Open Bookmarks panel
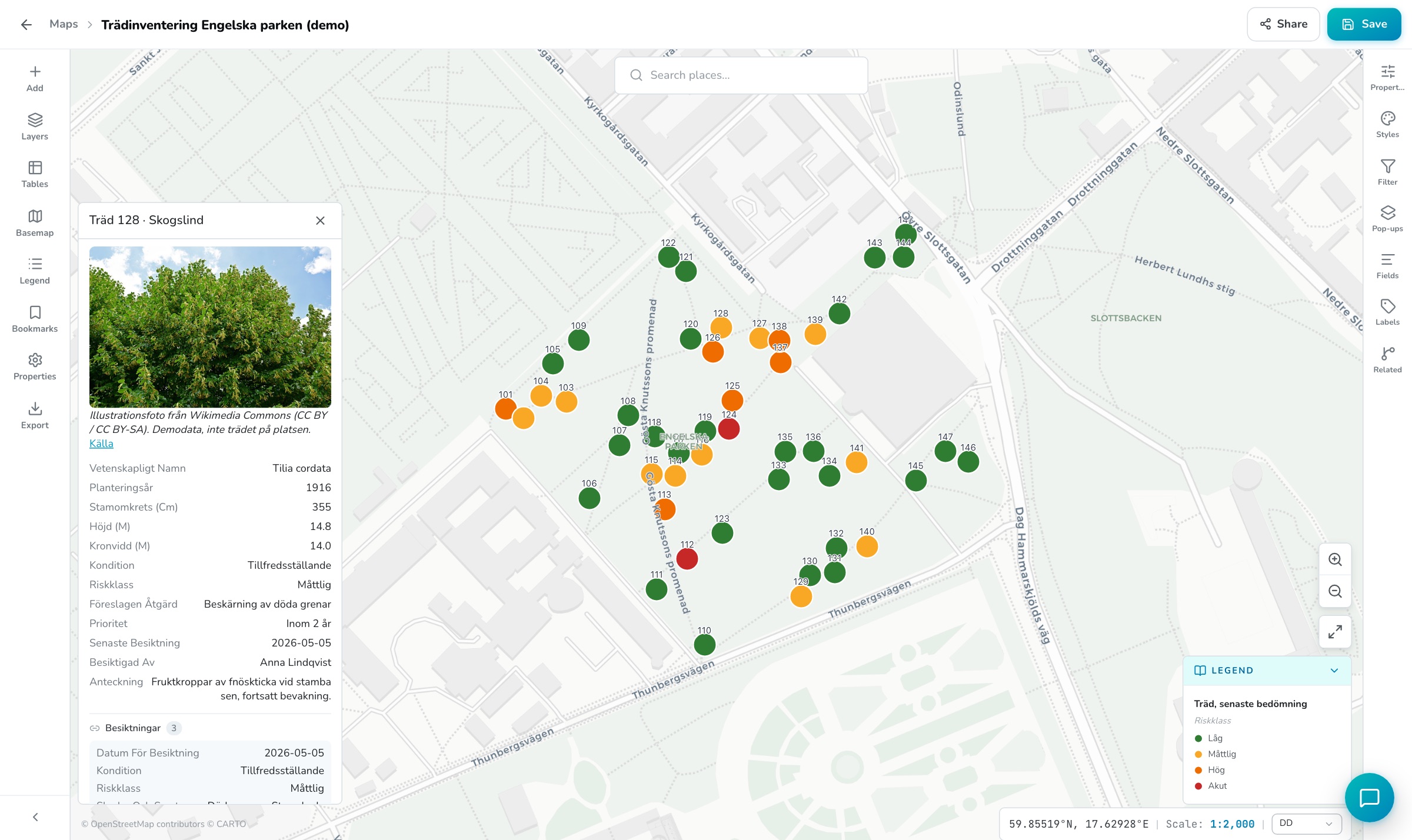 pos(35,319)
